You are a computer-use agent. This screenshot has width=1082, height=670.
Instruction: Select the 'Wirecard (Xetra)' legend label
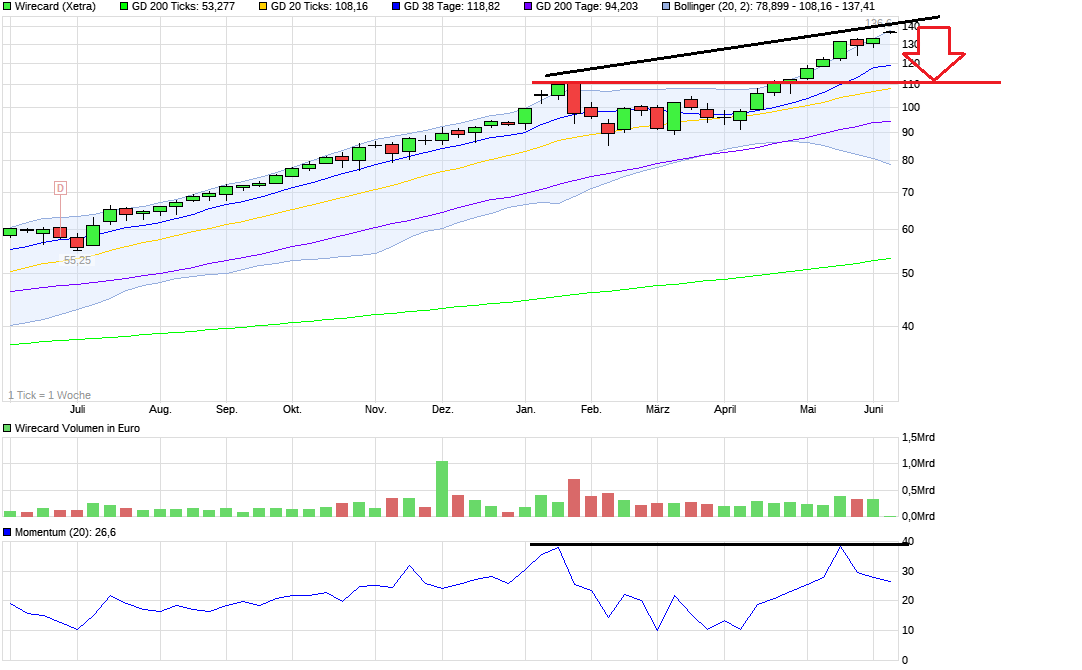click(55, 6)
